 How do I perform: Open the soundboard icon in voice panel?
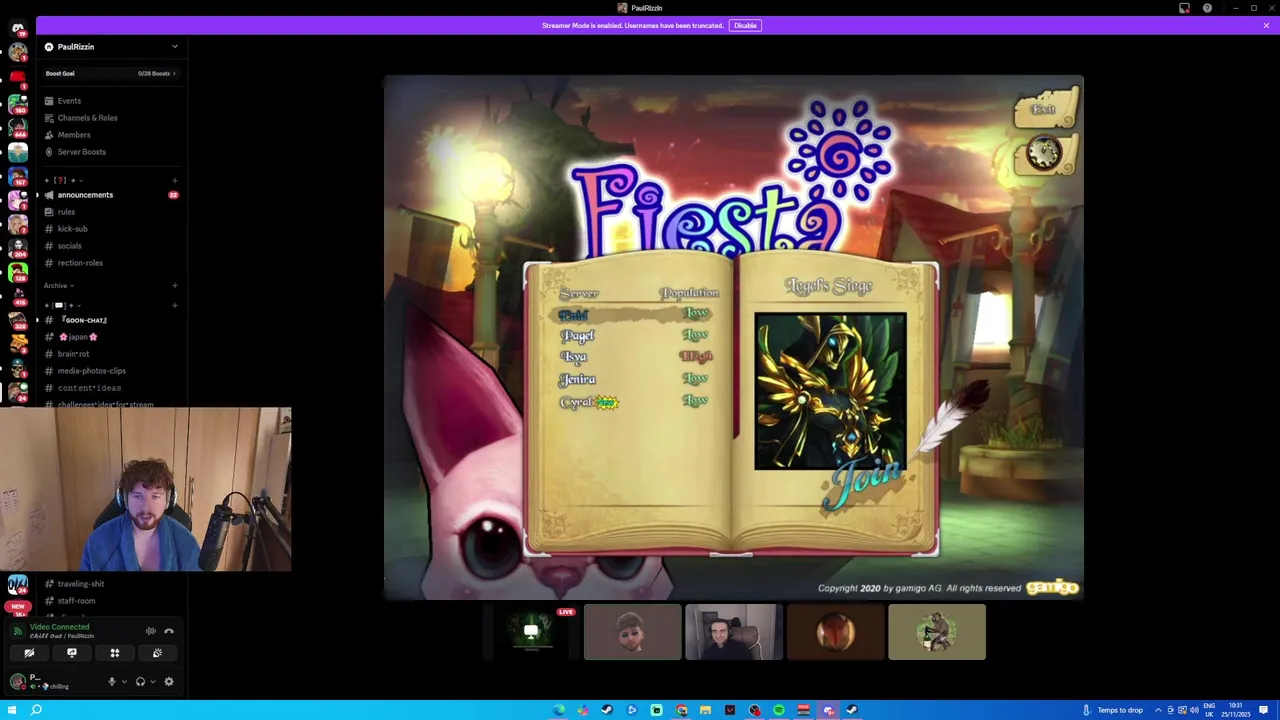pyautogui.click(x=157, y=653)
